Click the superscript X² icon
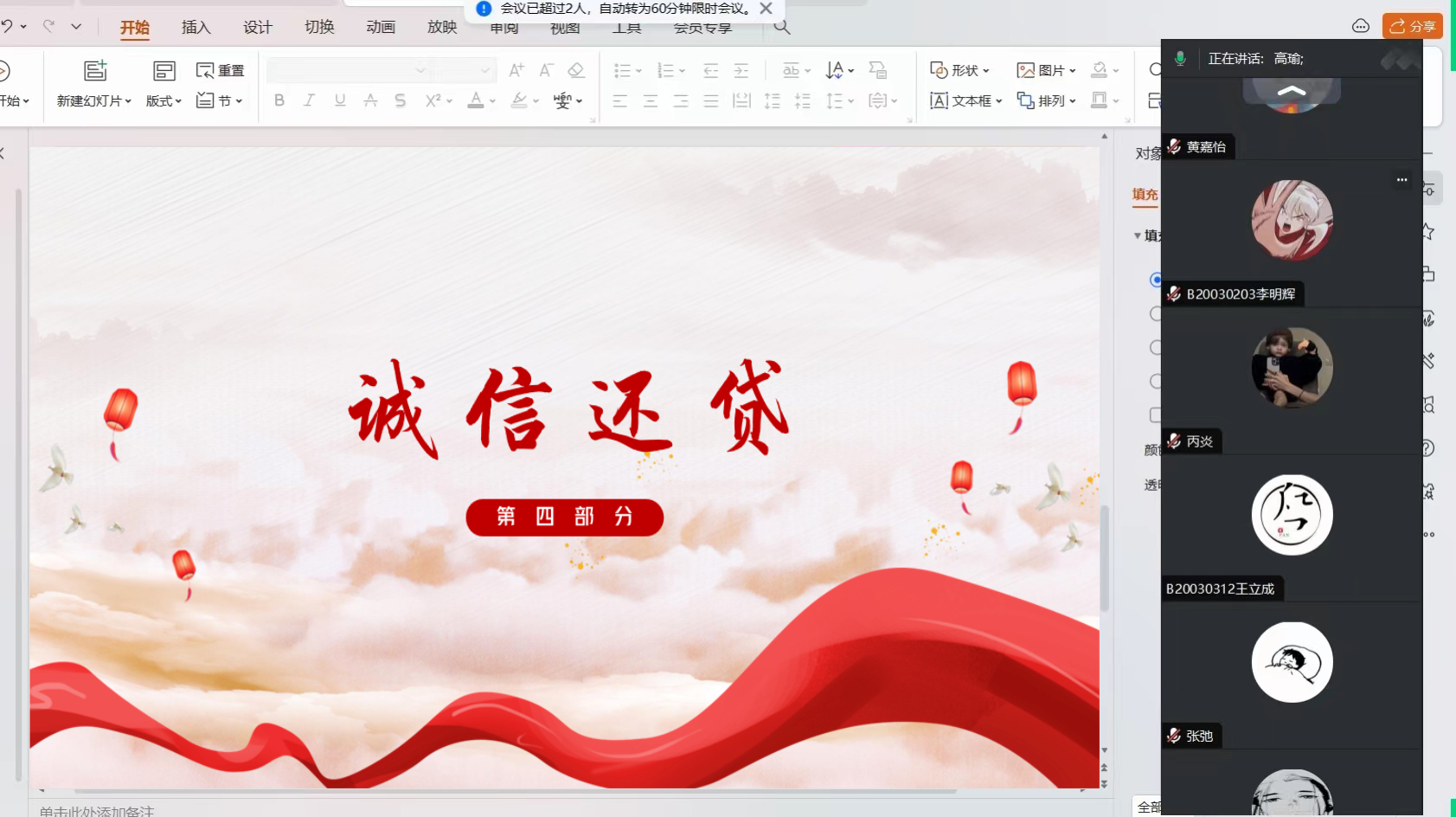1456x817 pixels. 433,100
